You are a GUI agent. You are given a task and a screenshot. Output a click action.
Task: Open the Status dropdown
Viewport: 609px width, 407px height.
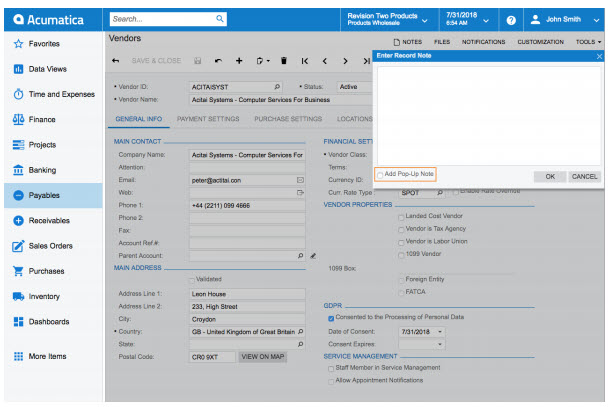click(366, 87)
